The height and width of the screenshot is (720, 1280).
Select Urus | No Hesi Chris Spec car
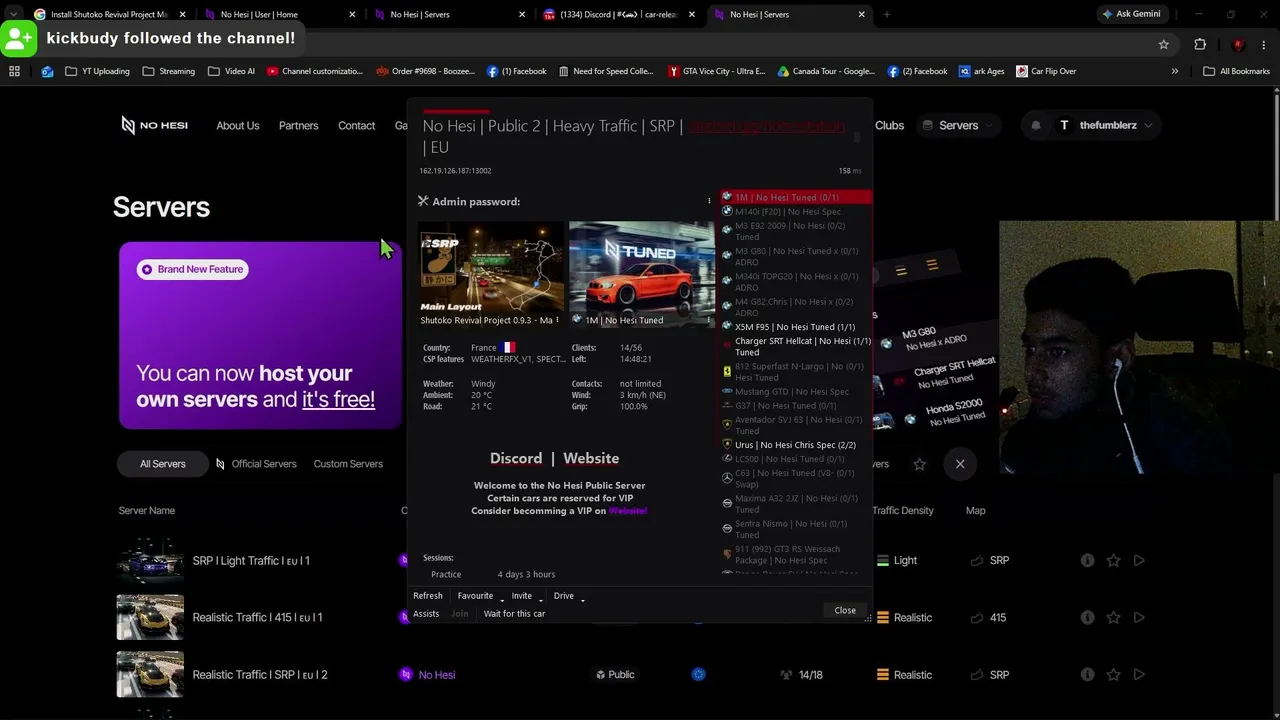[x=795, y=445]
